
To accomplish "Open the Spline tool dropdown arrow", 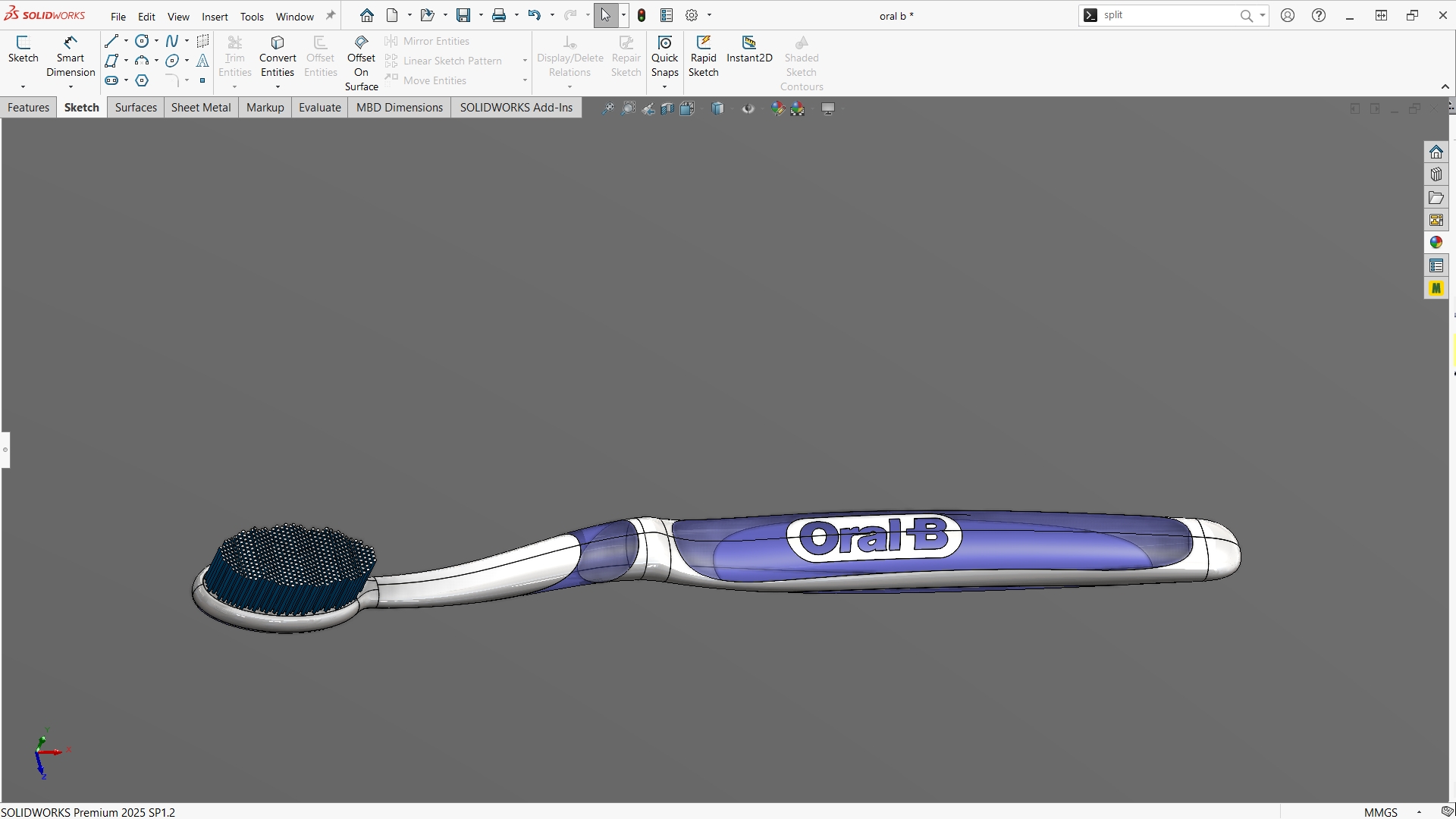I will coord(187,41).
